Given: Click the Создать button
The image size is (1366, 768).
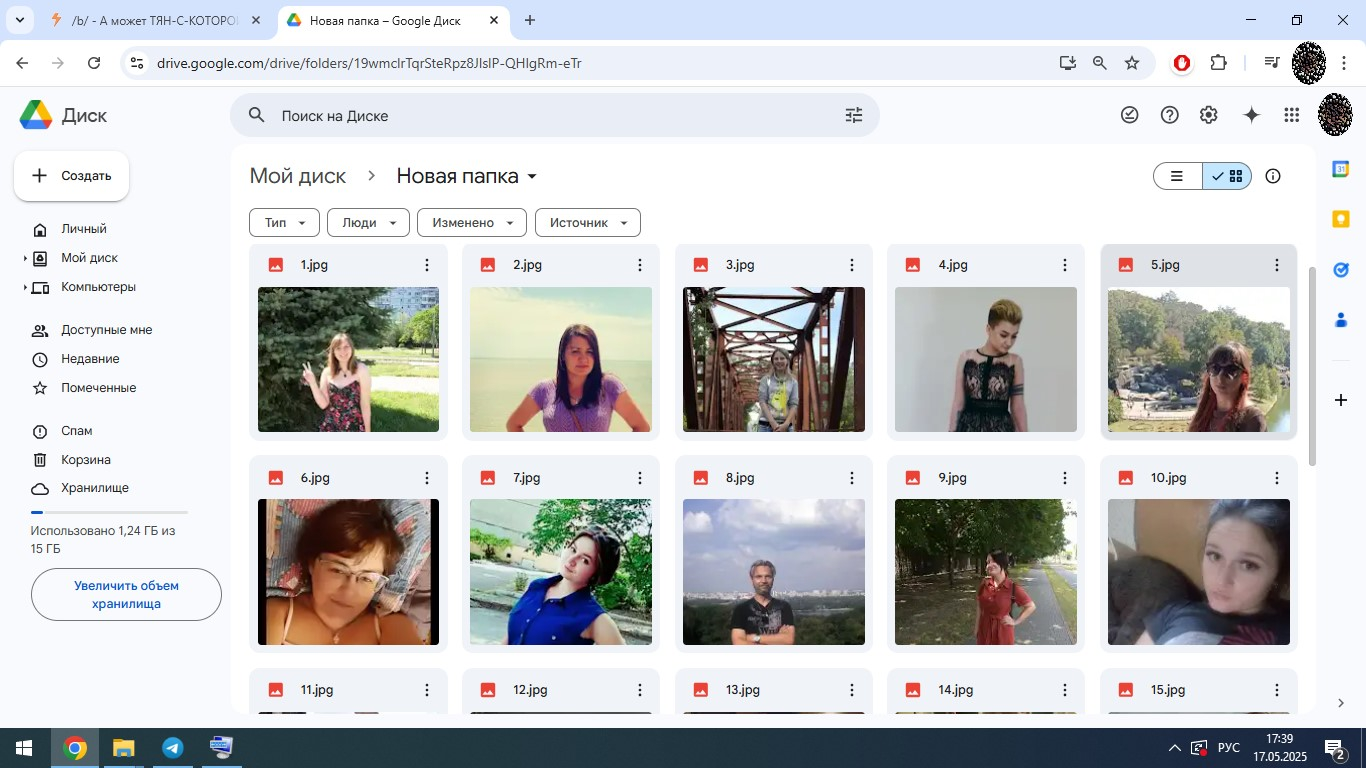Looking at the screenshot, I should (x=71, y=176).
